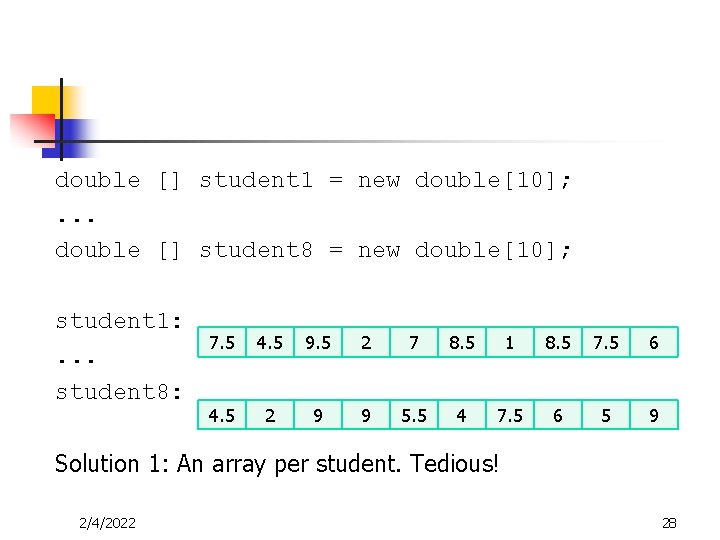Click the 5.5 cell in the student8 array

coord(413,415)
